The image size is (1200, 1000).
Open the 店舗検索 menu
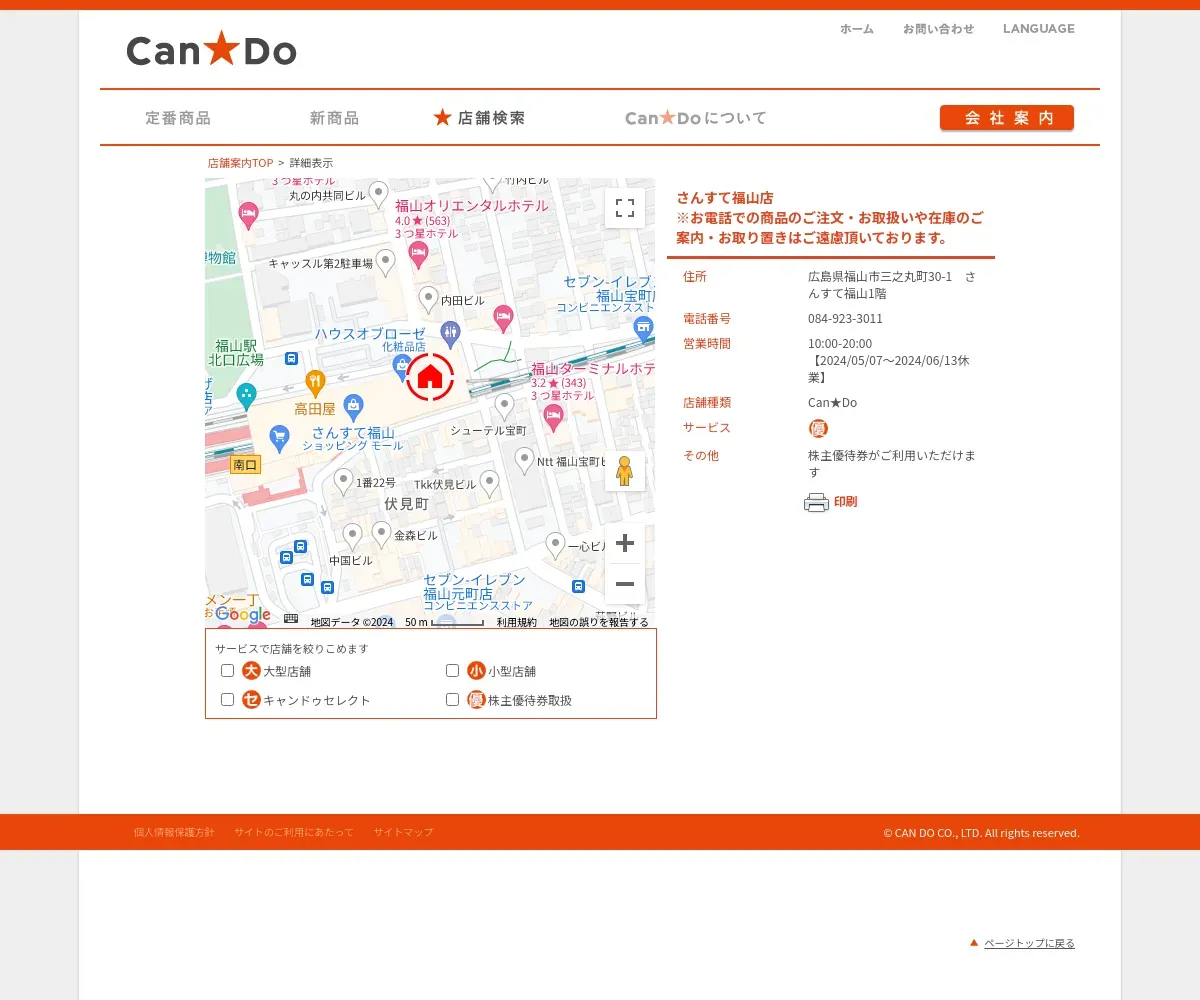pos(479,118)
